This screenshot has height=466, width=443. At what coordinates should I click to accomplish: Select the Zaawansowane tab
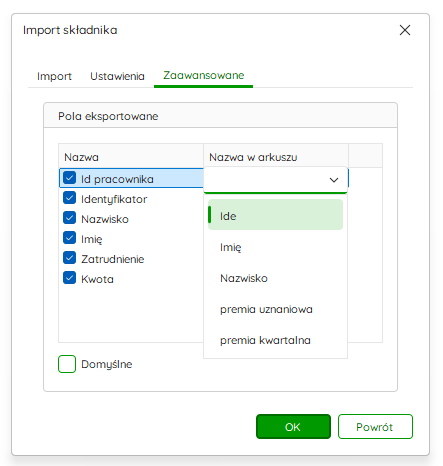(203, 76)
